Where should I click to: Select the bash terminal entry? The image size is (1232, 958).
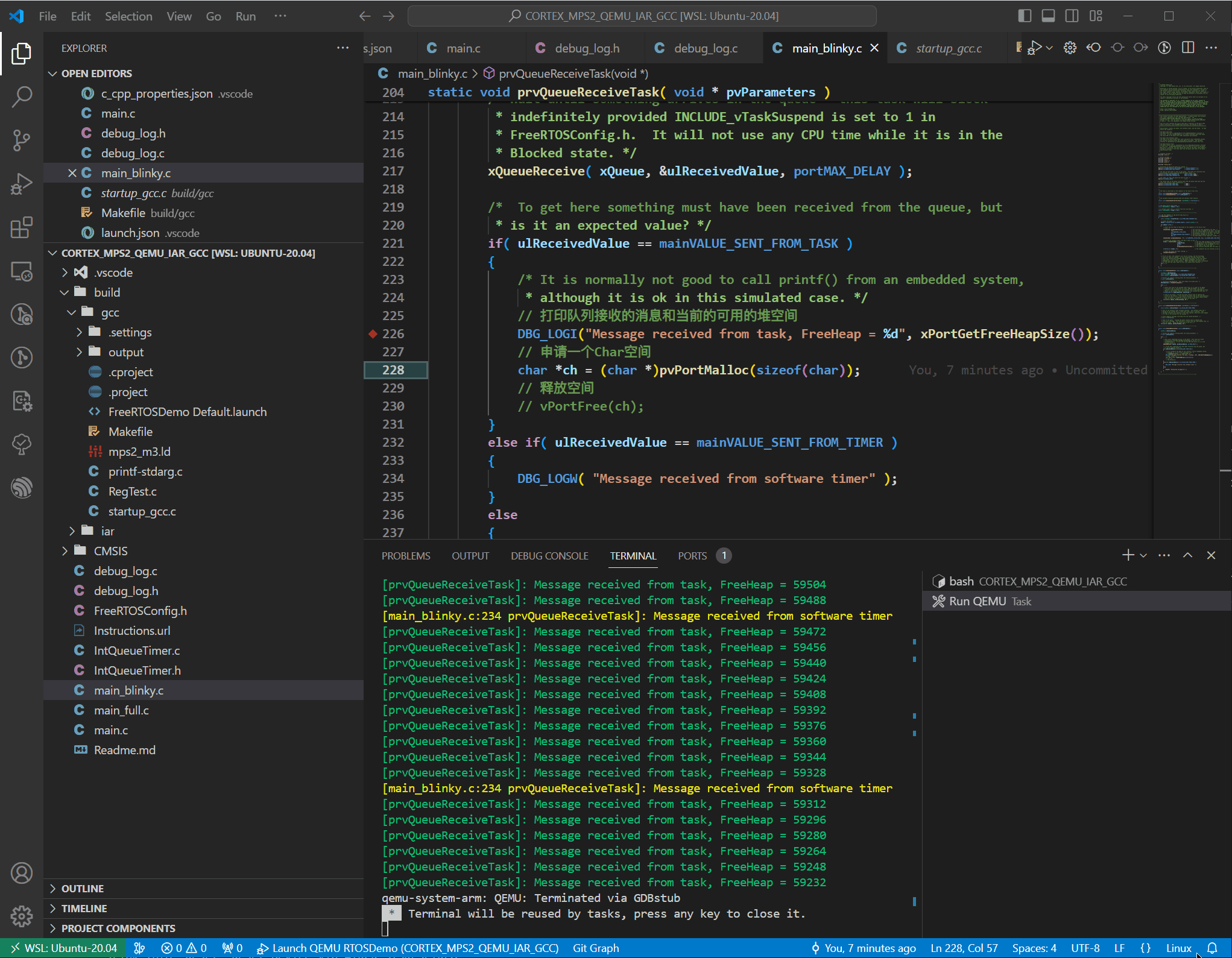pyautogui.click(x=1076, y=581)
